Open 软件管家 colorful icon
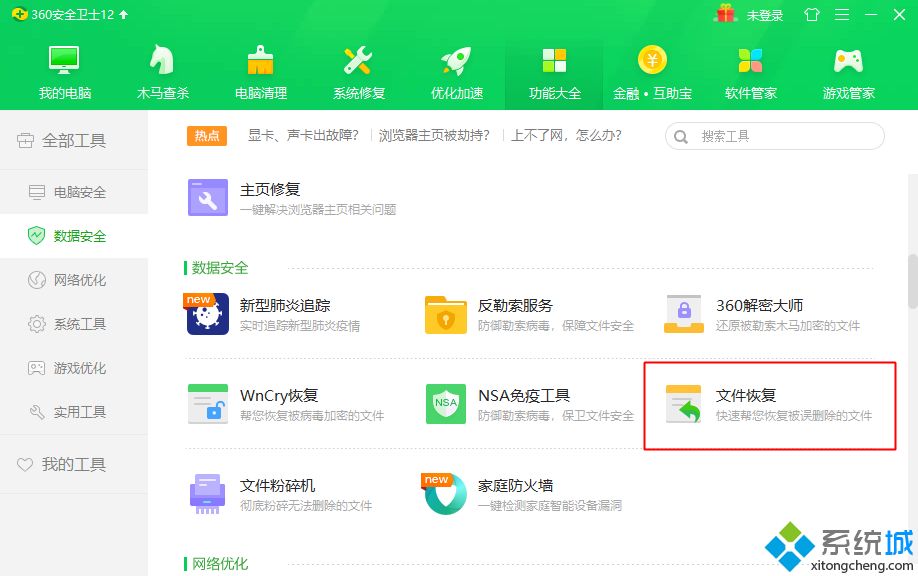918x576 pixels. [750, 60]
